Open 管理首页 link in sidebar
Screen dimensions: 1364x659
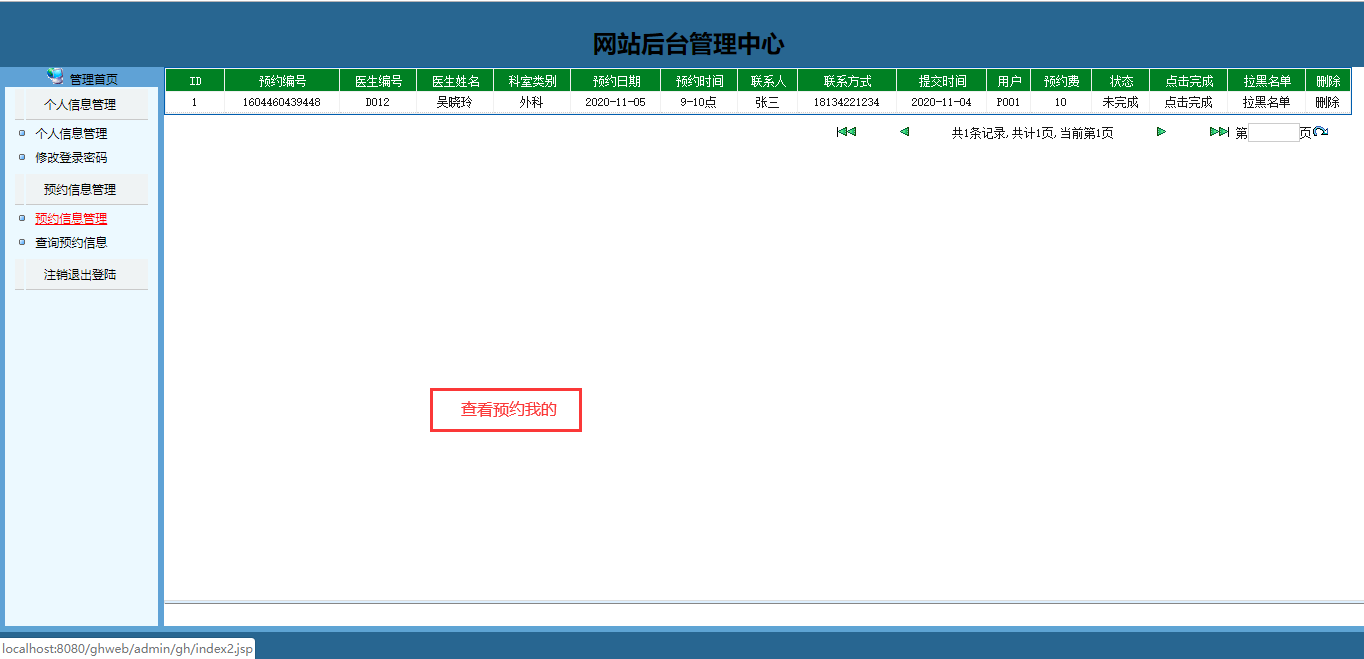pyautogui.click(x=93, y=79)
